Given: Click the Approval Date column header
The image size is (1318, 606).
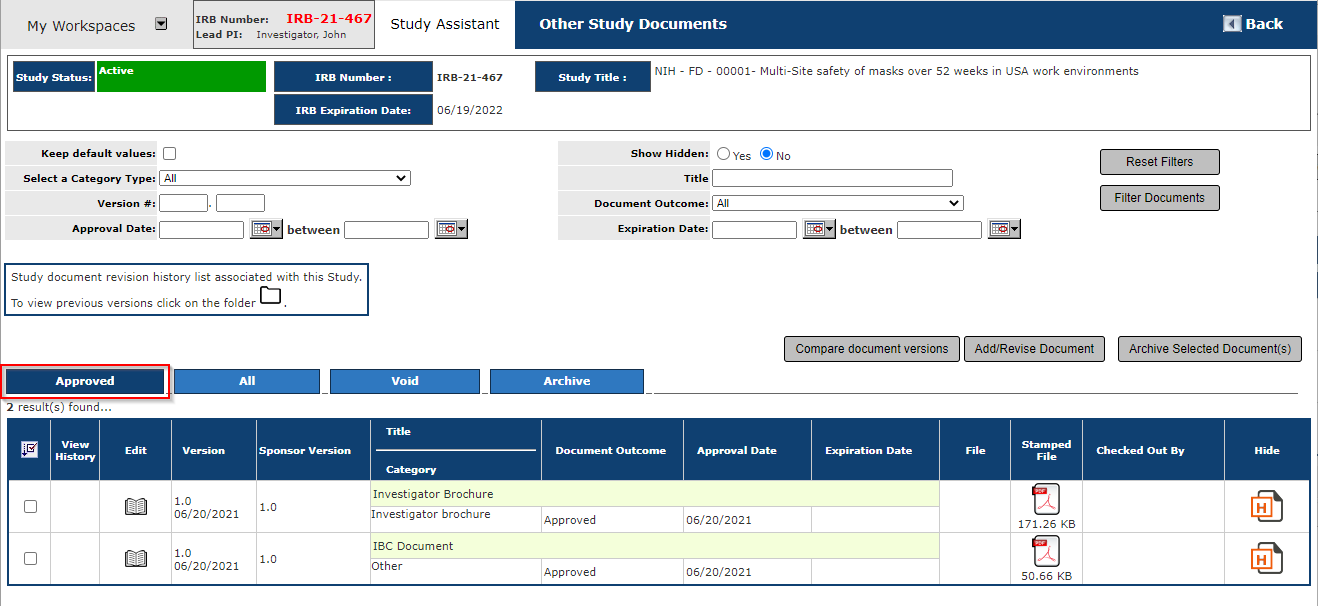Looking at the screenshot, I should (737, 451).
